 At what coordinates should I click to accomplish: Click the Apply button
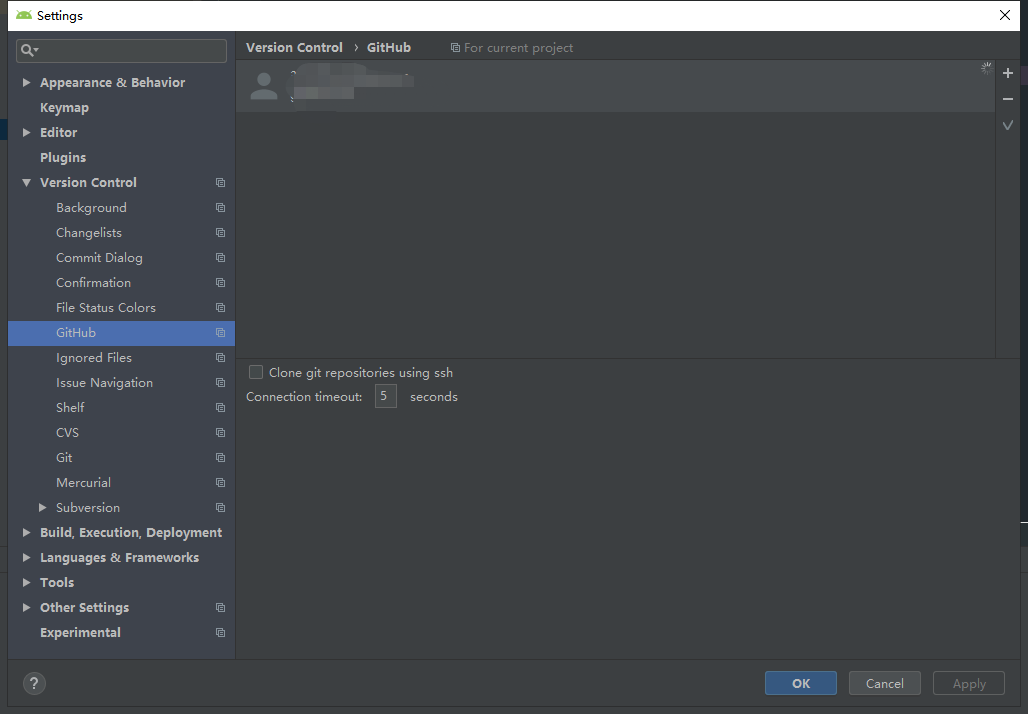point(968,683)
